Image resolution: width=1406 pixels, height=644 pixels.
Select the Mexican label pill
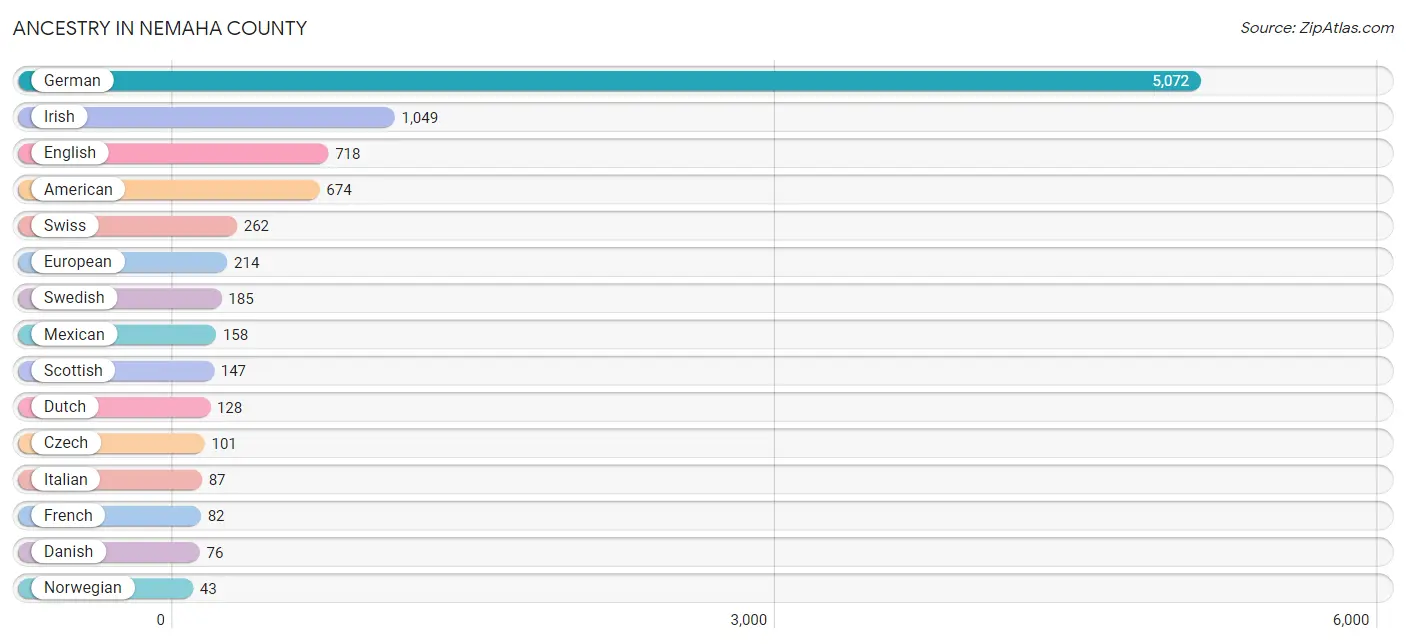click(x=74, y=334)
